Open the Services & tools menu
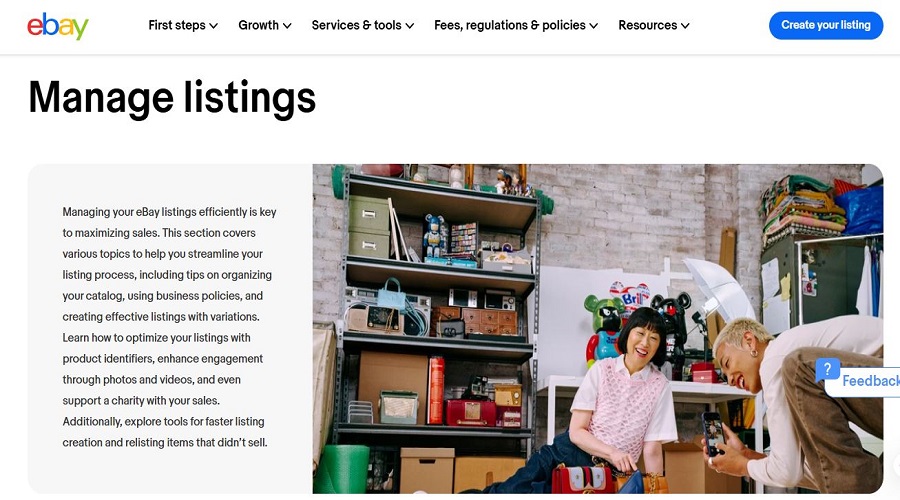Image resolution: width=900 pixels, height=500 pixels. [x=363, y=25]
